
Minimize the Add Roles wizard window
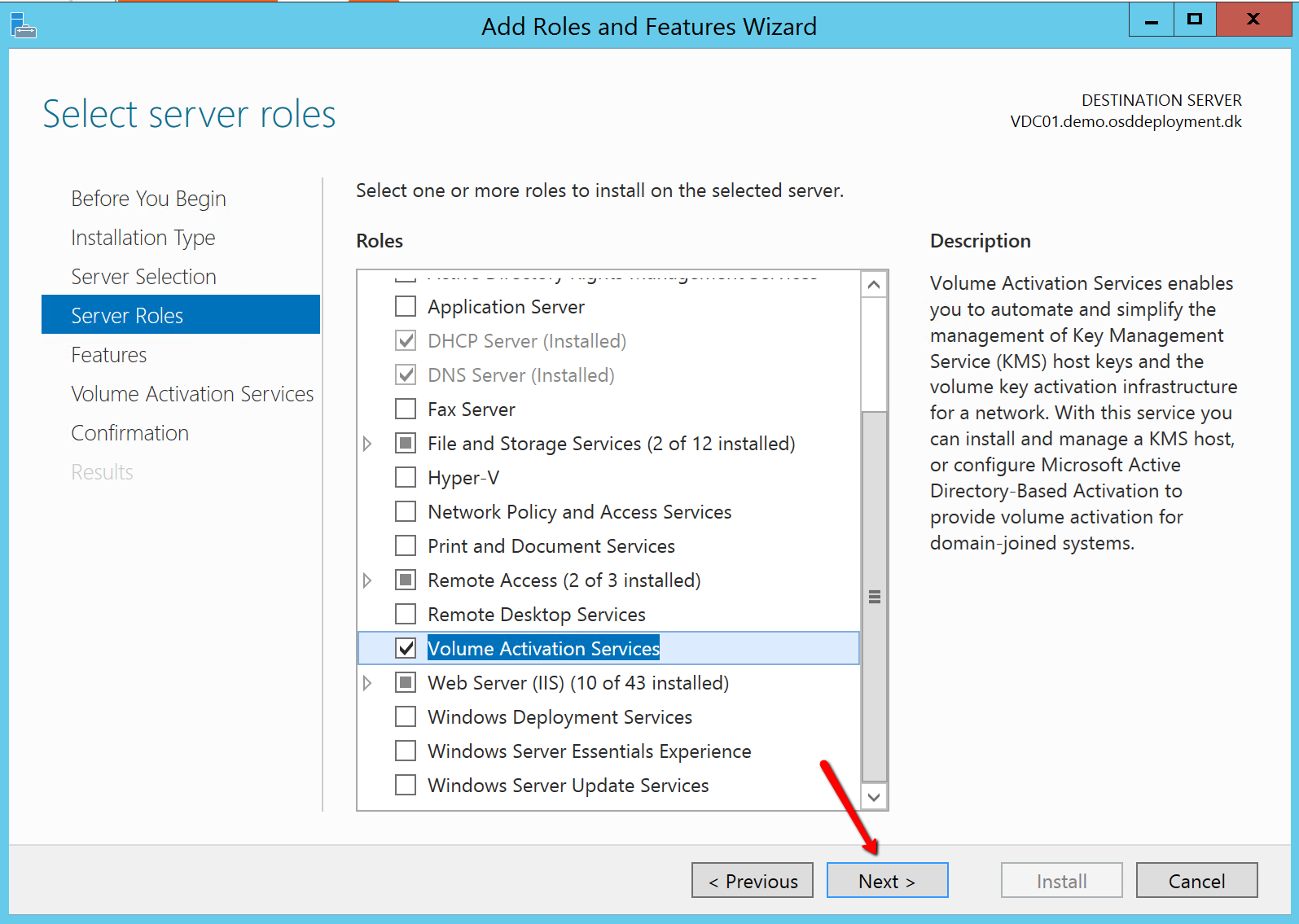[x=1151, y=20]
